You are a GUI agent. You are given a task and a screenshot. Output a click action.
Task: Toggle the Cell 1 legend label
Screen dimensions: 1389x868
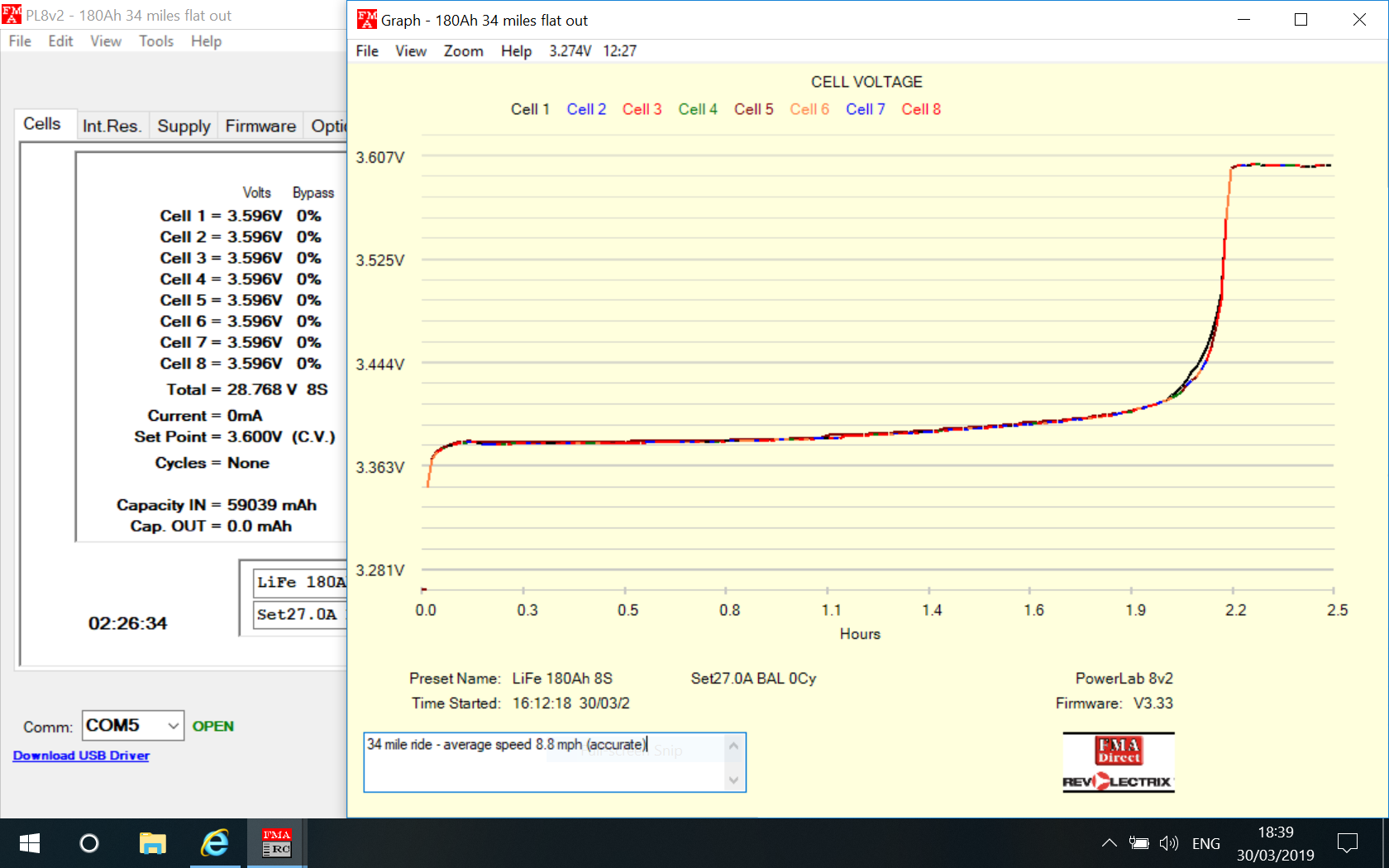530,109
